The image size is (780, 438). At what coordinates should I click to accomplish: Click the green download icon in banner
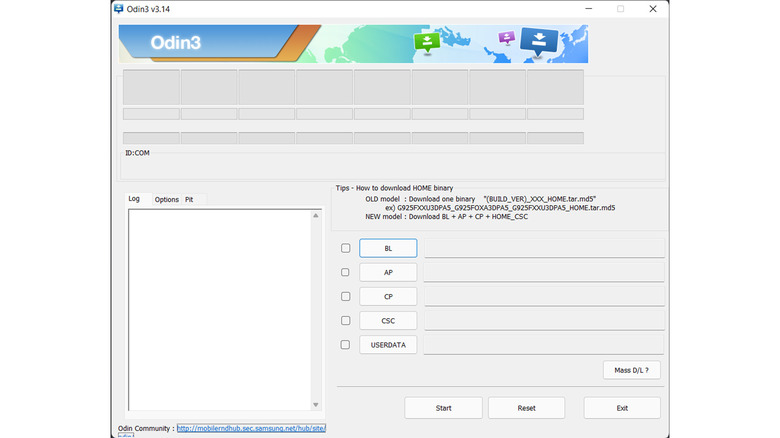427,43
